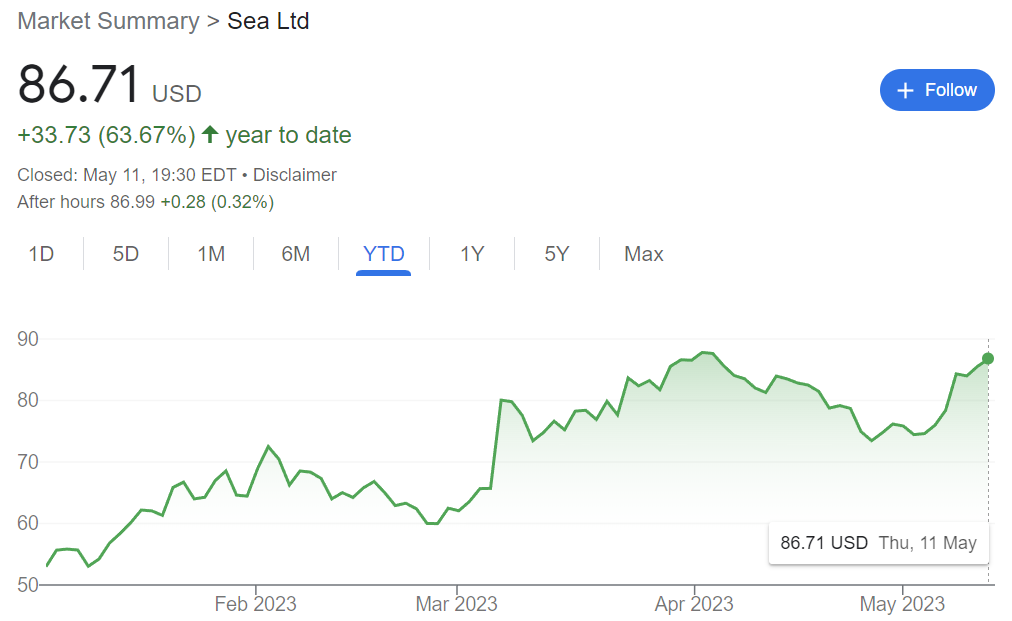Image resolution: width=1012 pixels, height=621 pixels.
Task: Show the Max time range
Action: (x=643, y=254)
